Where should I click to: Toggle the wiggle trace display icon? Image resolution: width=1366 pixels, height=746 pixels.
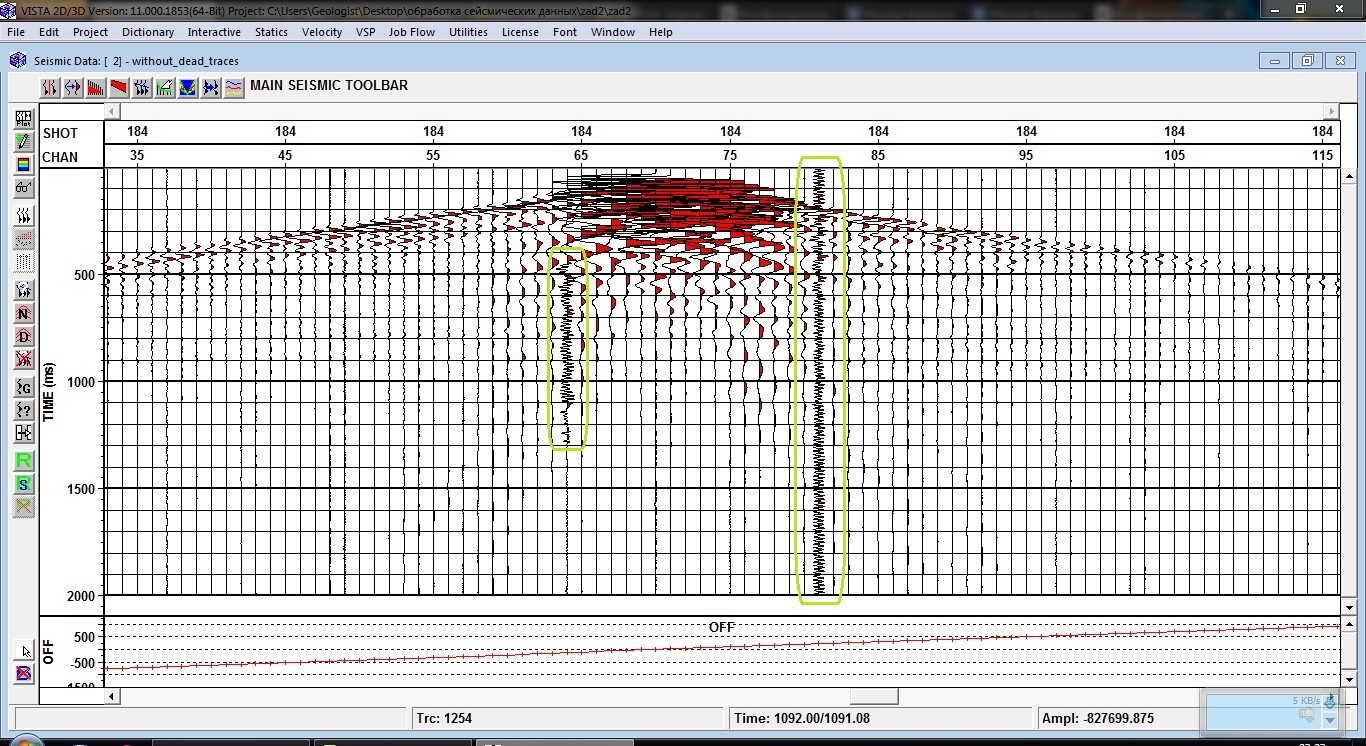[24, 216]
